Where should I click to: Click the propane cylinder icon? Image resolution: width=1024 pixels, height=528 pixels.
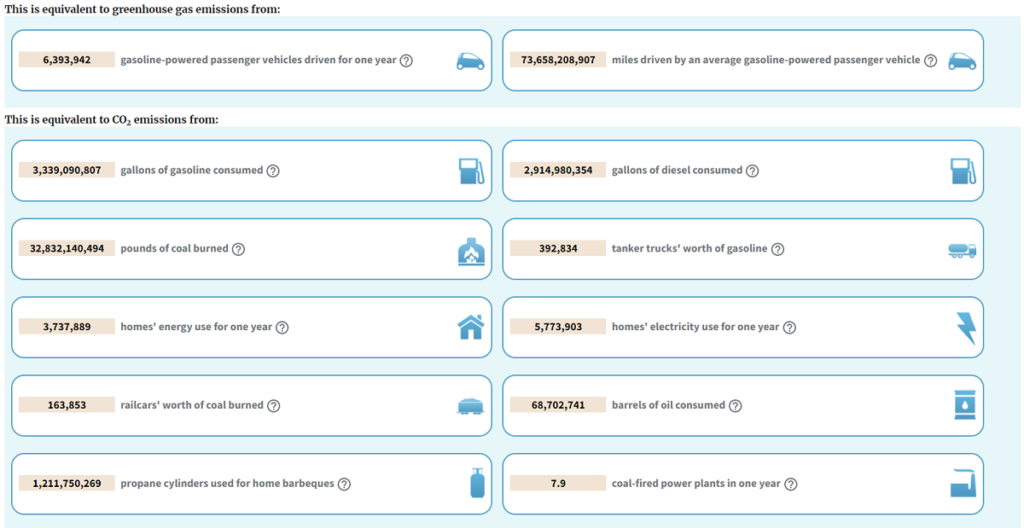pos(478,484)
